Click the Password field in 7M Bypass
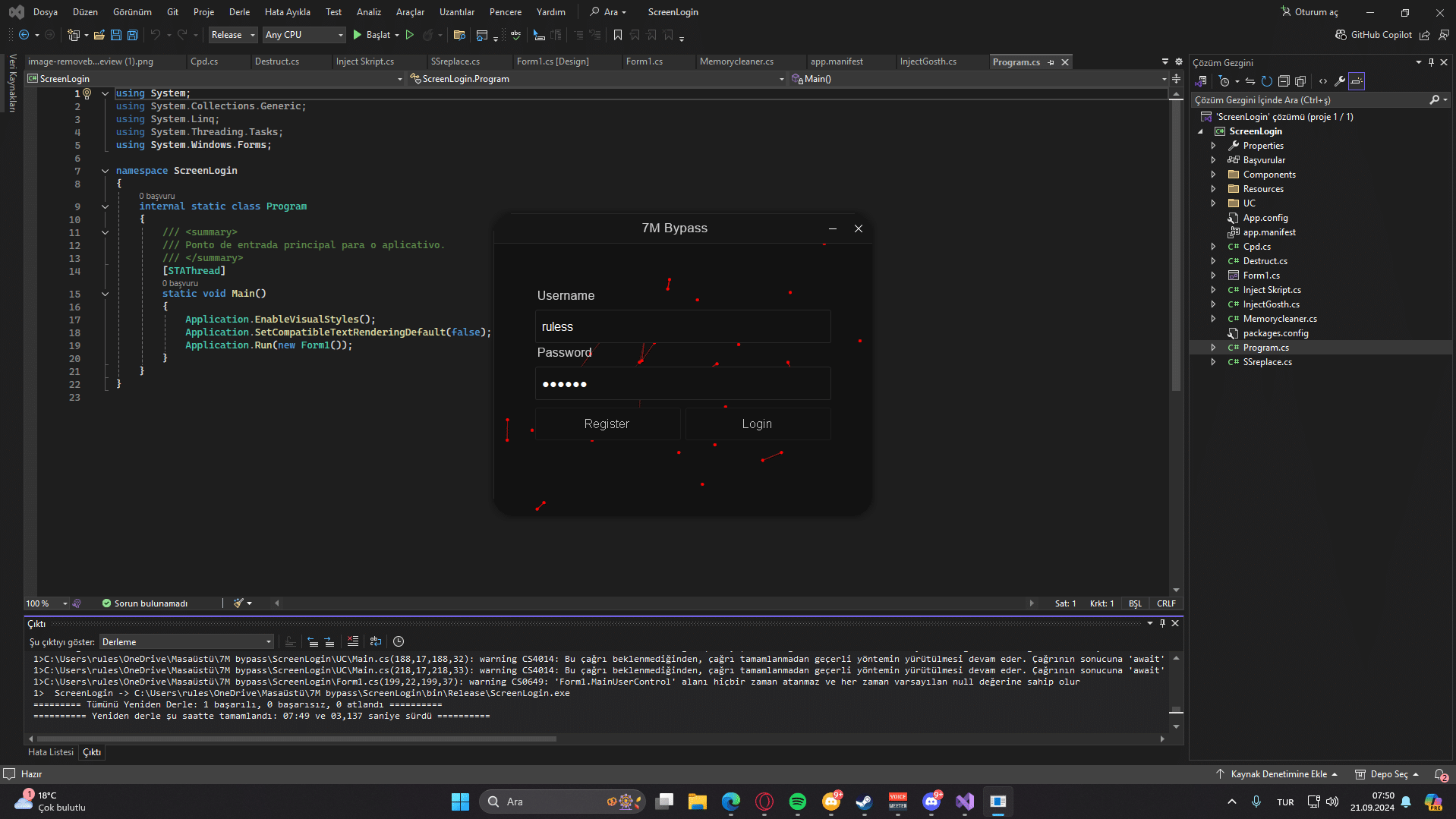 click(x=683, y=384)
